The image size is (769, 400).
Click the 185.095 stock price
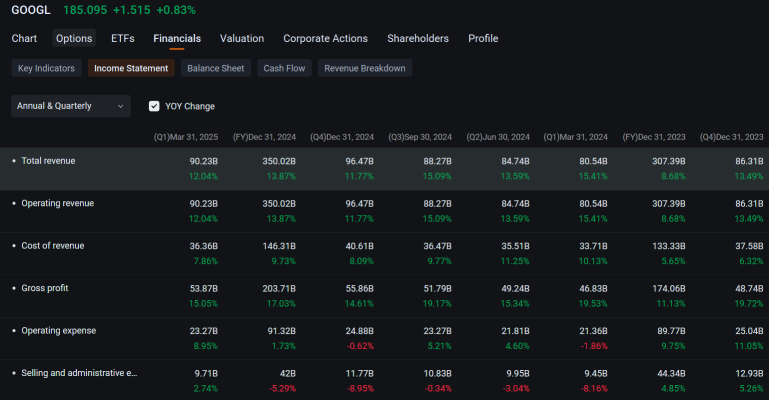pyautogui.click(x=85, y=10)
